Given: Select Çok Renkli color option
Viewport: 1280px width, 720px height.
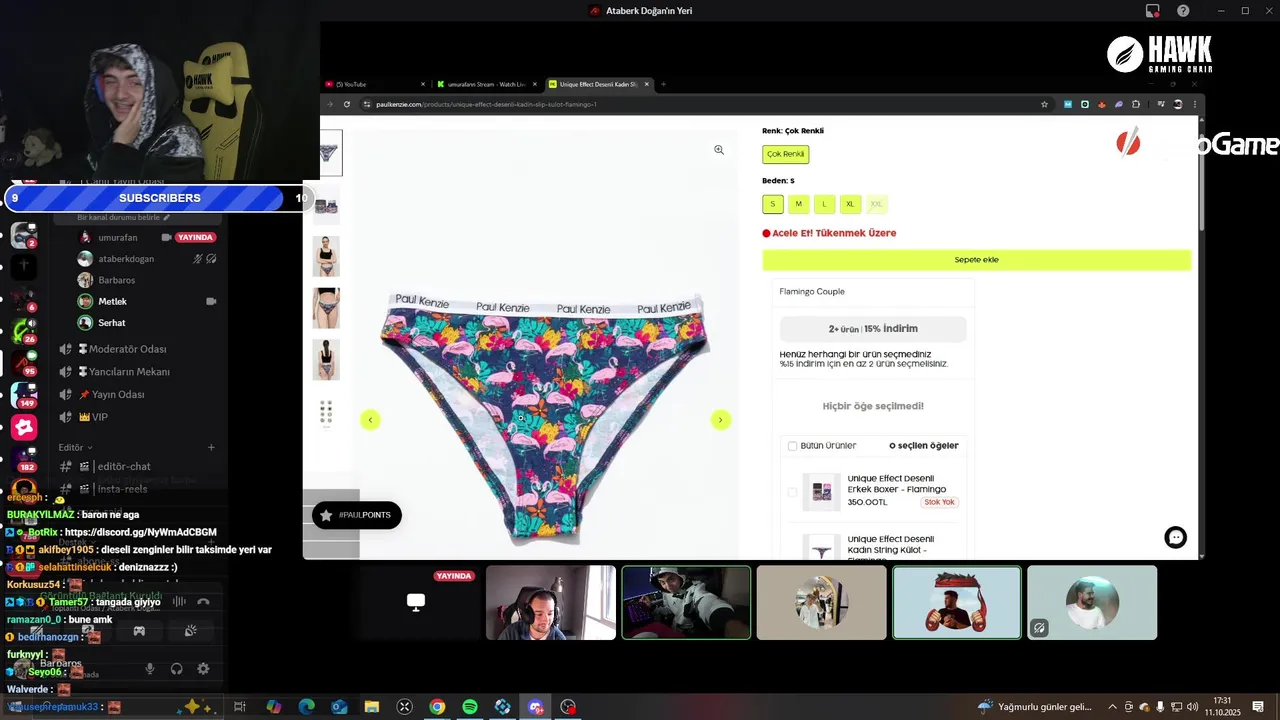Looking at the screenshot, I should click(x=785, y=154).
